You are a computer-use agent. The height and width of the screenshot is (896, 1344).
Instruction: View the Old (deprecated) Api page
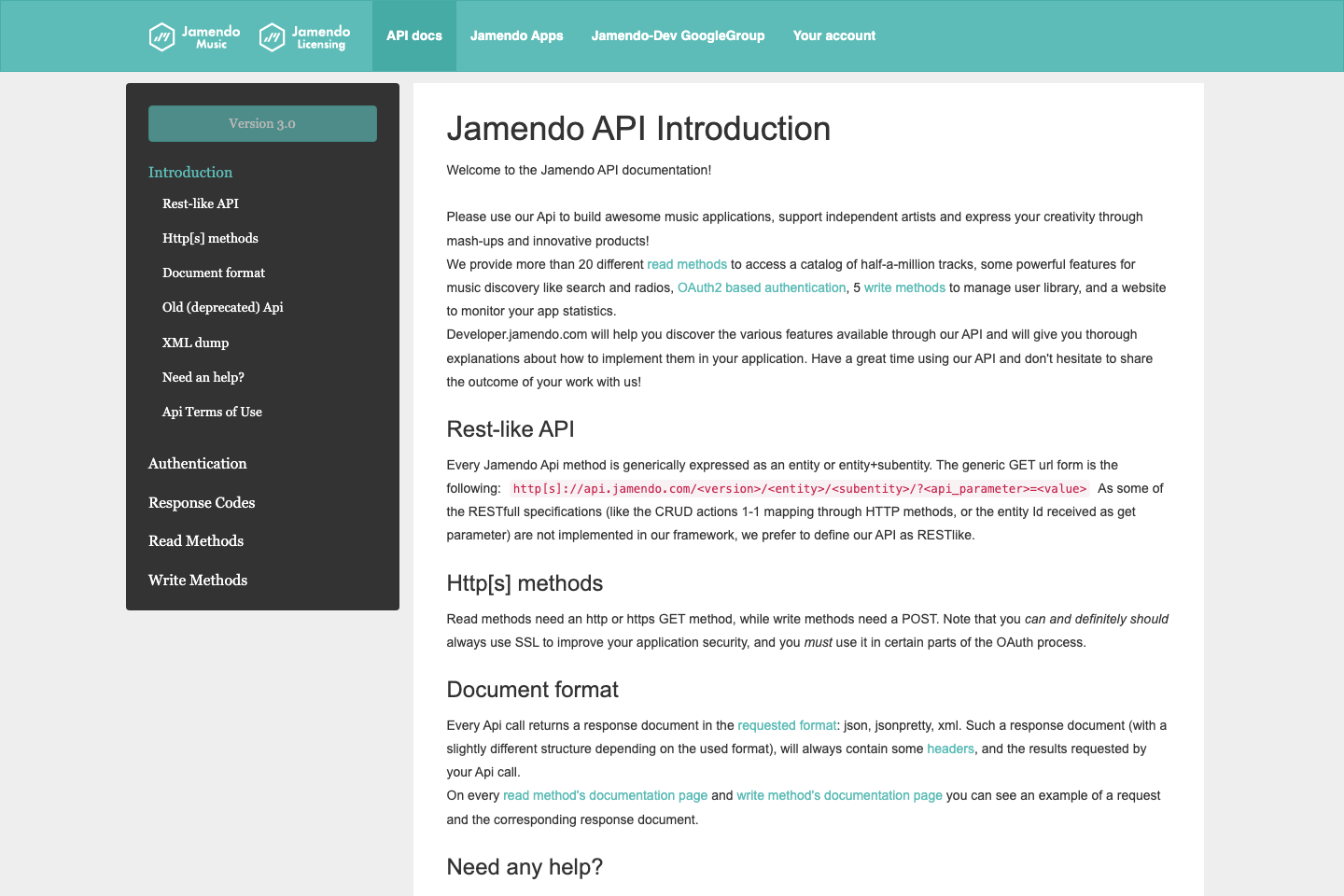[x=223, y=307]
